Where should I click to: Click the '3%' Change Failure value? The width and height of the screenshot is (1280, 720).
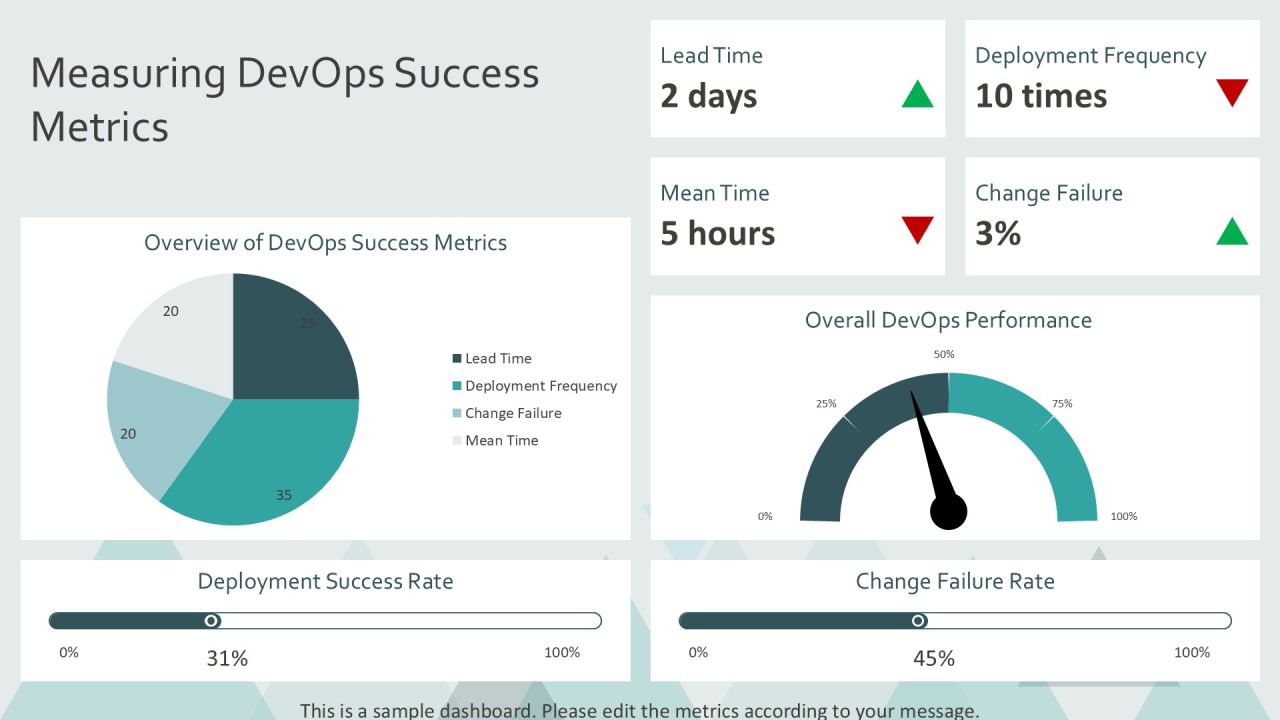point(997,233)
